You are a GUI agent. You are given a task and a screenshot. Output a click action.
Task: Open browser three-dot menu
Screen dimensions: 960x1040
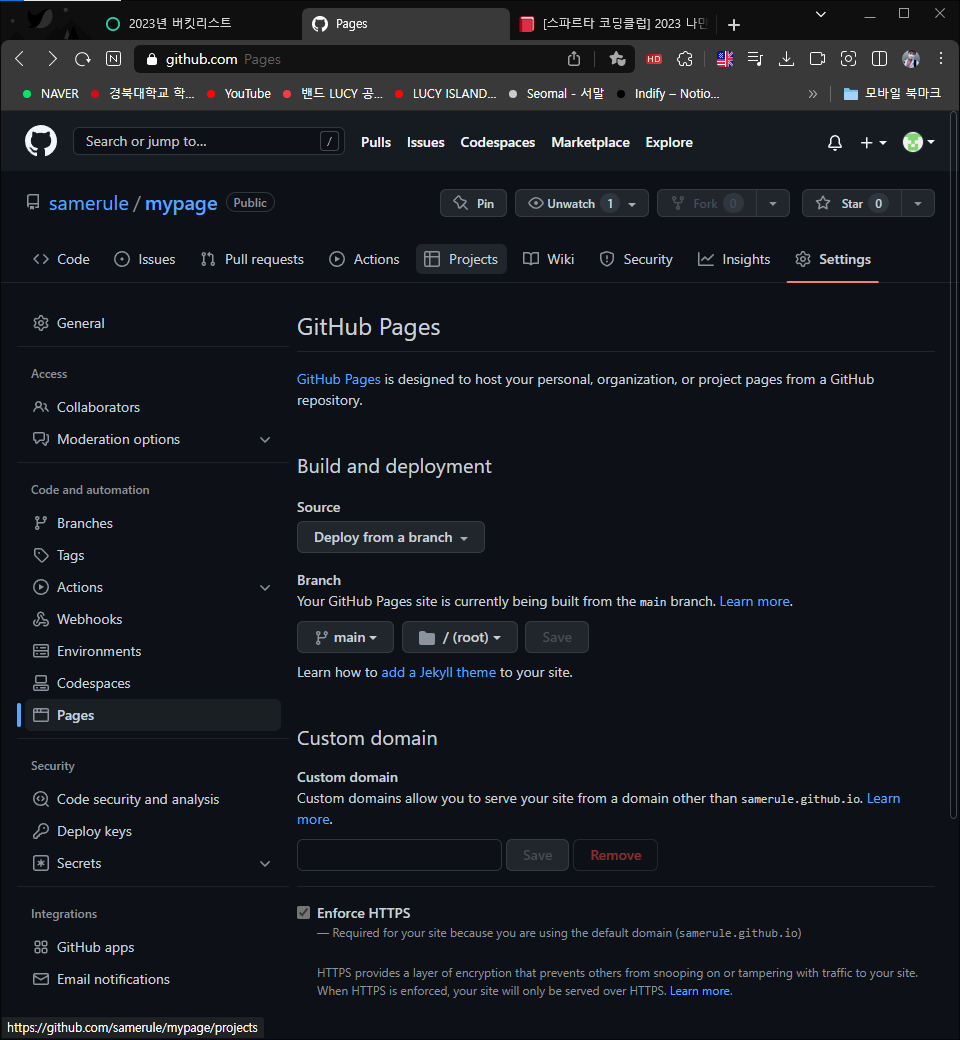tap(941, 59)
